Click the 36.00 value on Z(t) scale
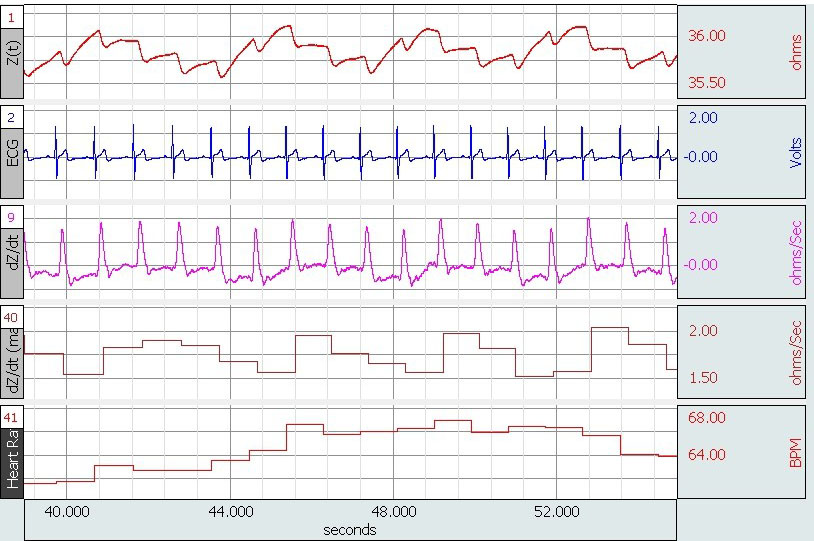The height and width of the screenshot is (541, 814). [707, 35]
